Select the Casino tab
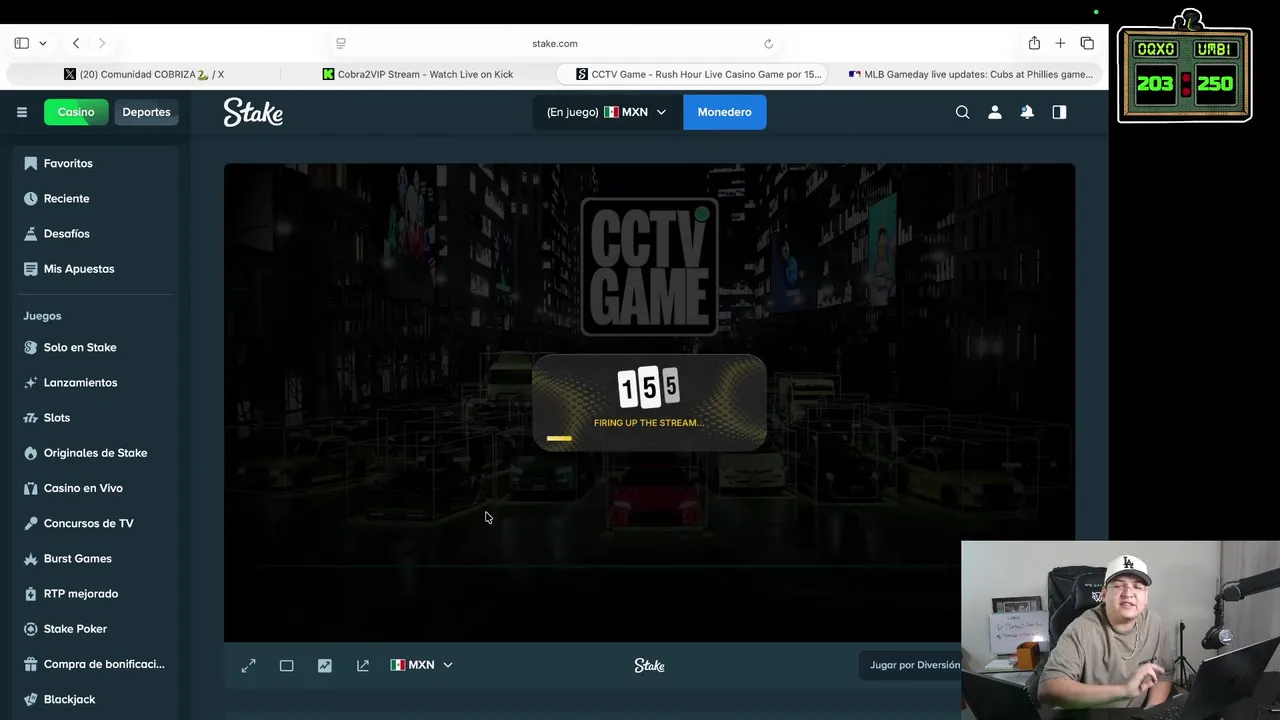Screen dimensions: 1280x720 (x=76, y=112)
